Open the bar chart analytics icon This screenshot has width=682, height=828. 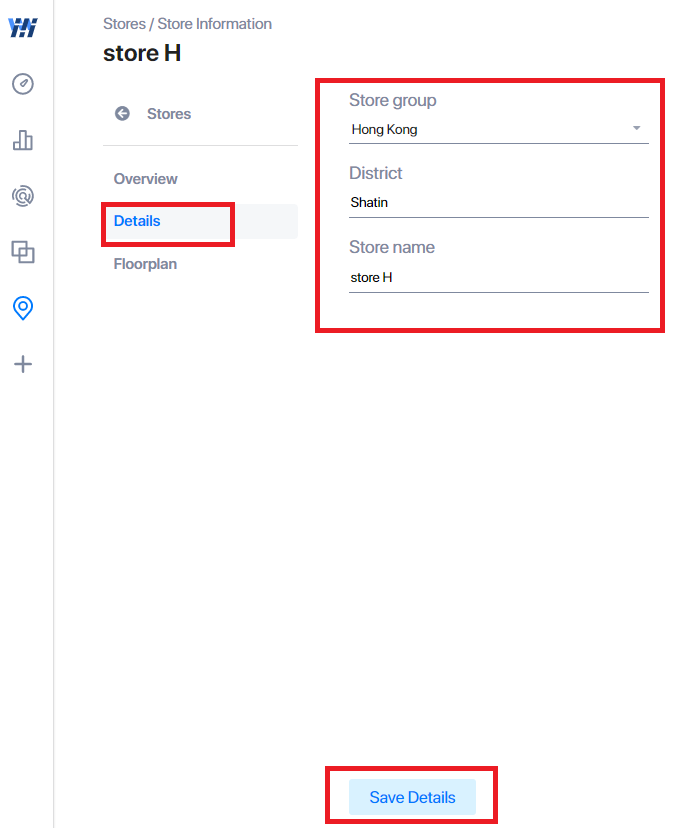click(x=23, y=140)
